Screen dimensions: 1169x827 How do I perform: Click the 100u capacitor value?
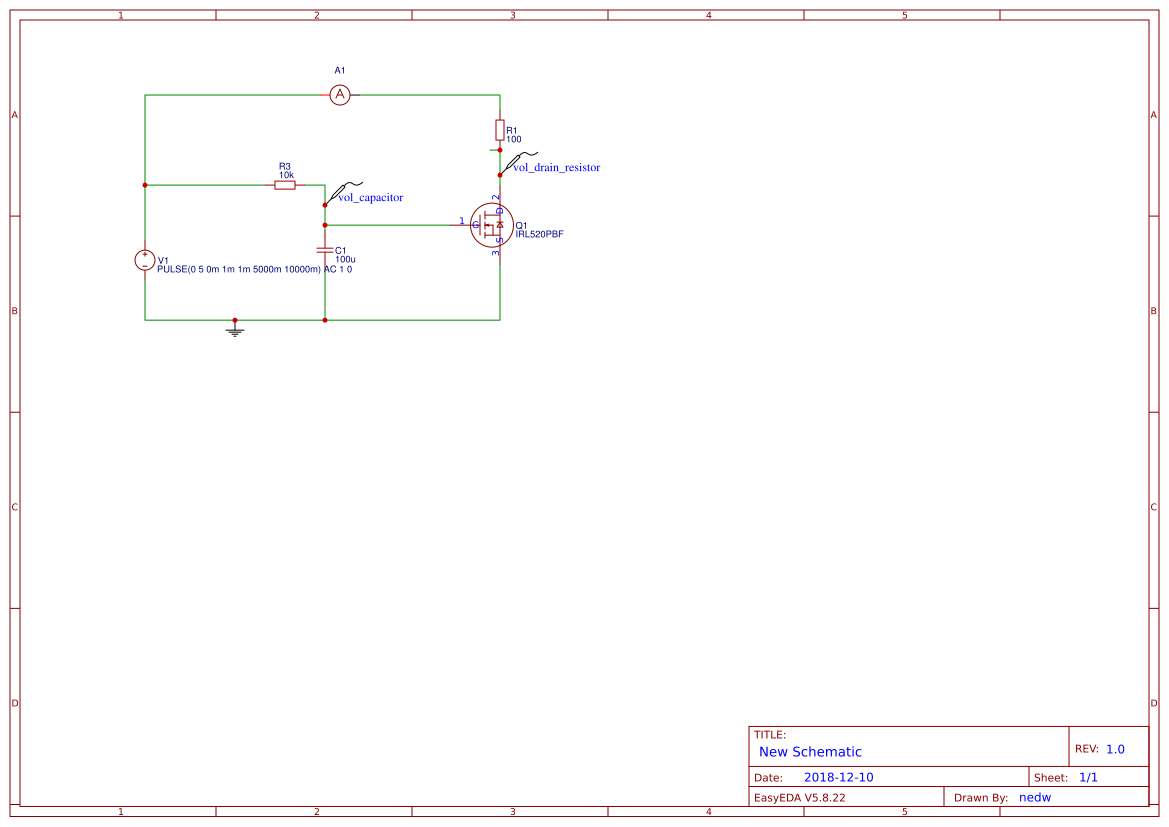tap(345, 260)
